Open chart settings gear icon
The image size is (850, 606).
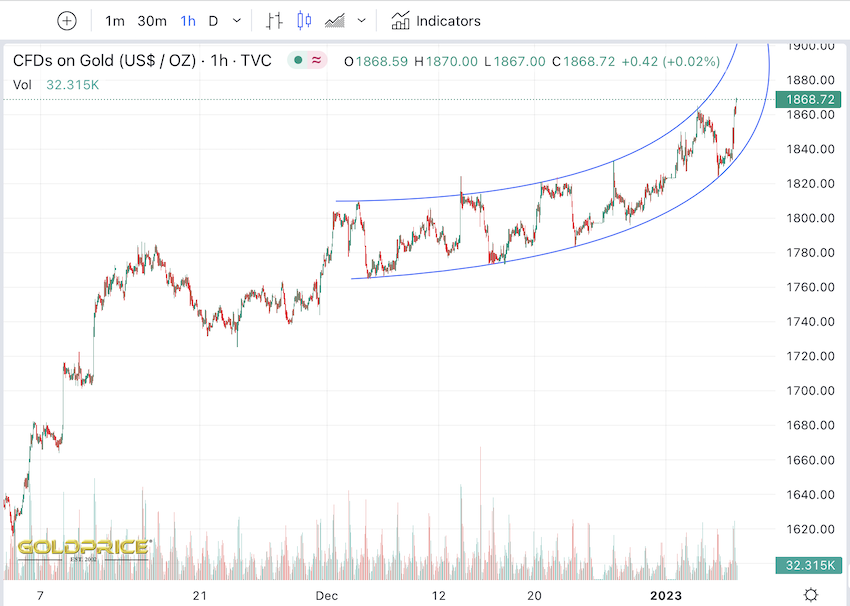click(811, 595)
